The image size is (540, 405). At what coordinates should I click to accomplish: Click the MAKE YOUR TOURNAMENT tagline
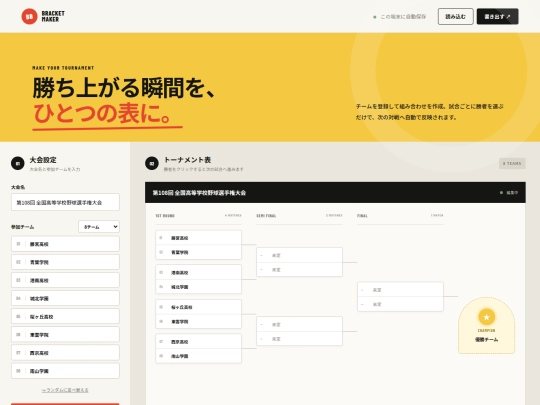(63, 68)
